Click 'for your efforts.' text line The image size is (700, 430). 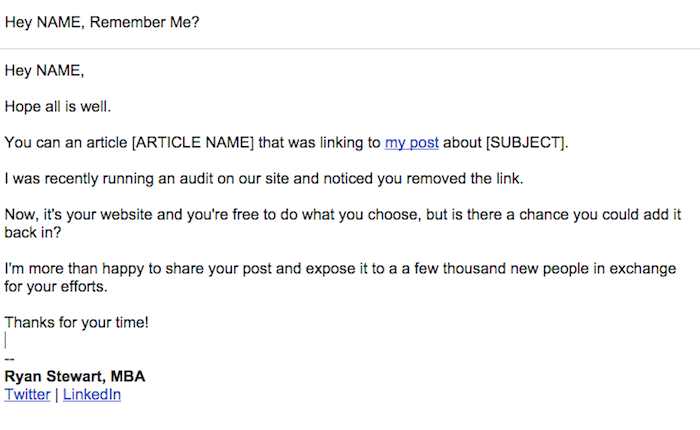point(56,286)
